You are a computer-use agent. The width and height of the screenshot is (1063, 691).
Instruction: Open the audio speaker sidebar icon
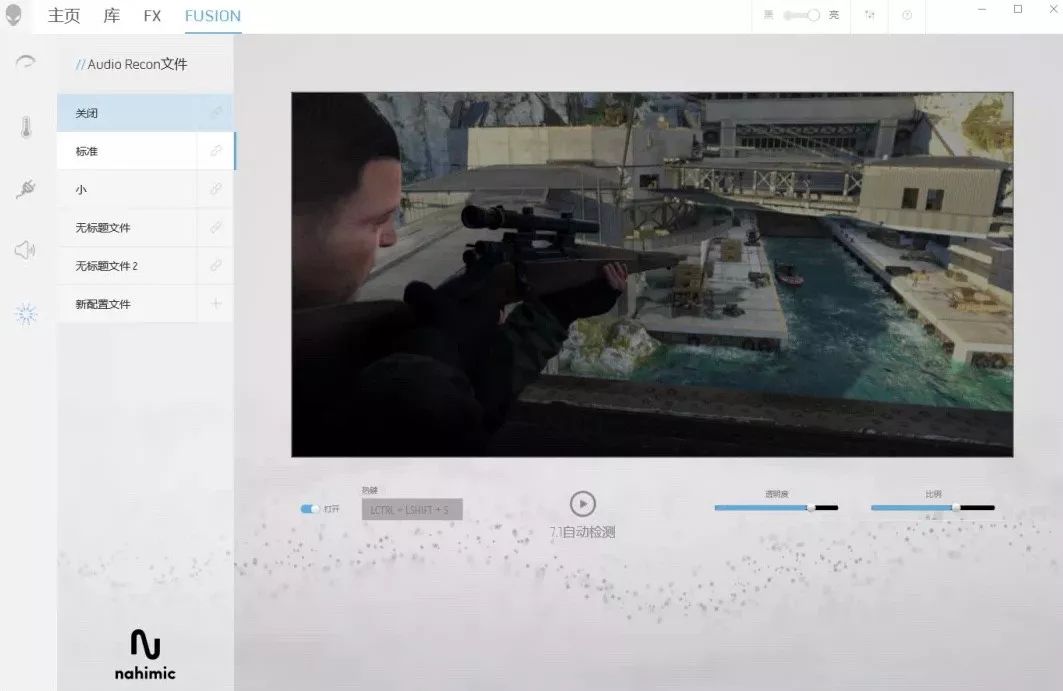pyautogui.click(x=26, y=250)
